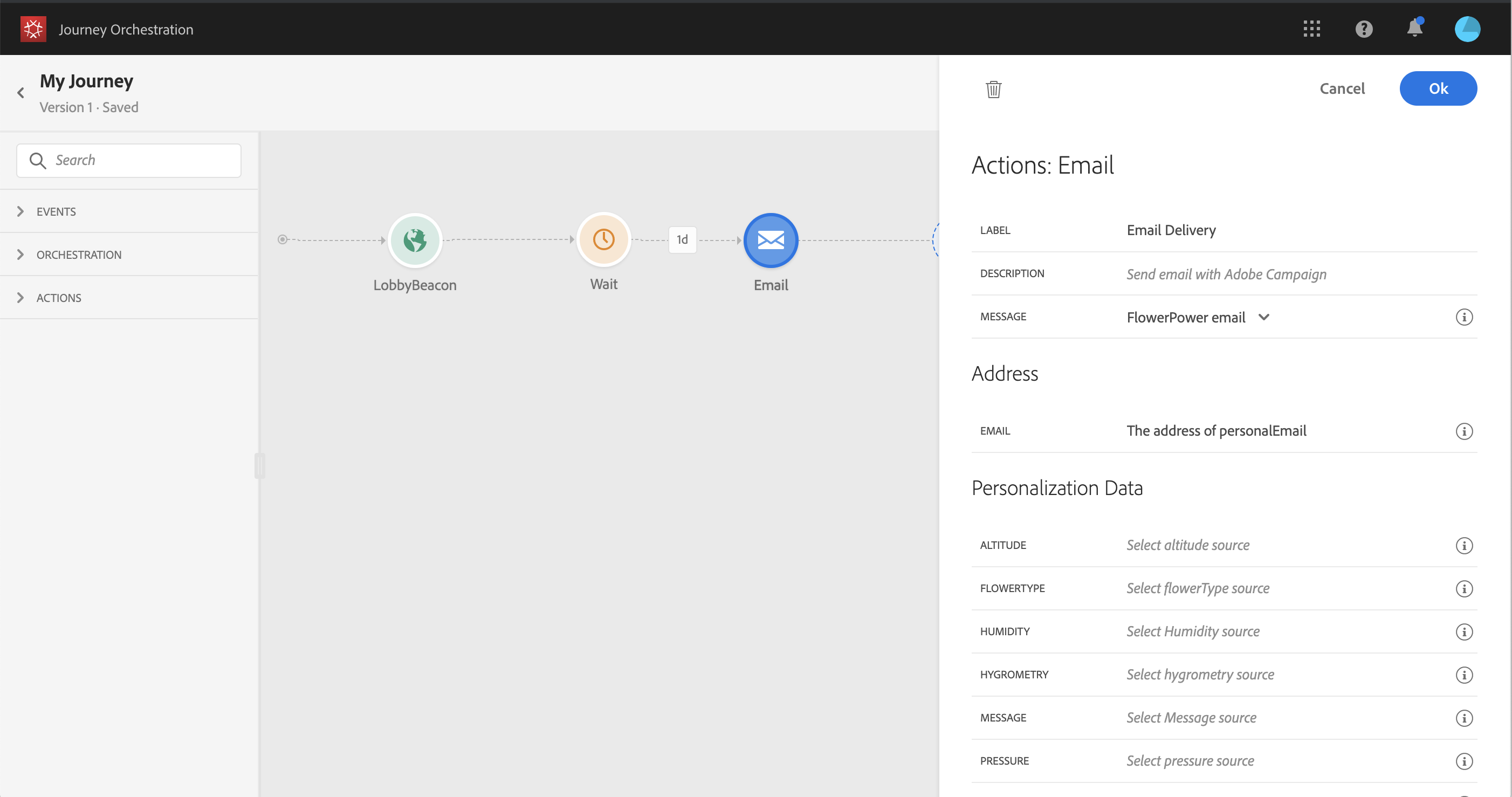Select the Wait clock node
The image size is (1512, 797).
tap(603, 239)
